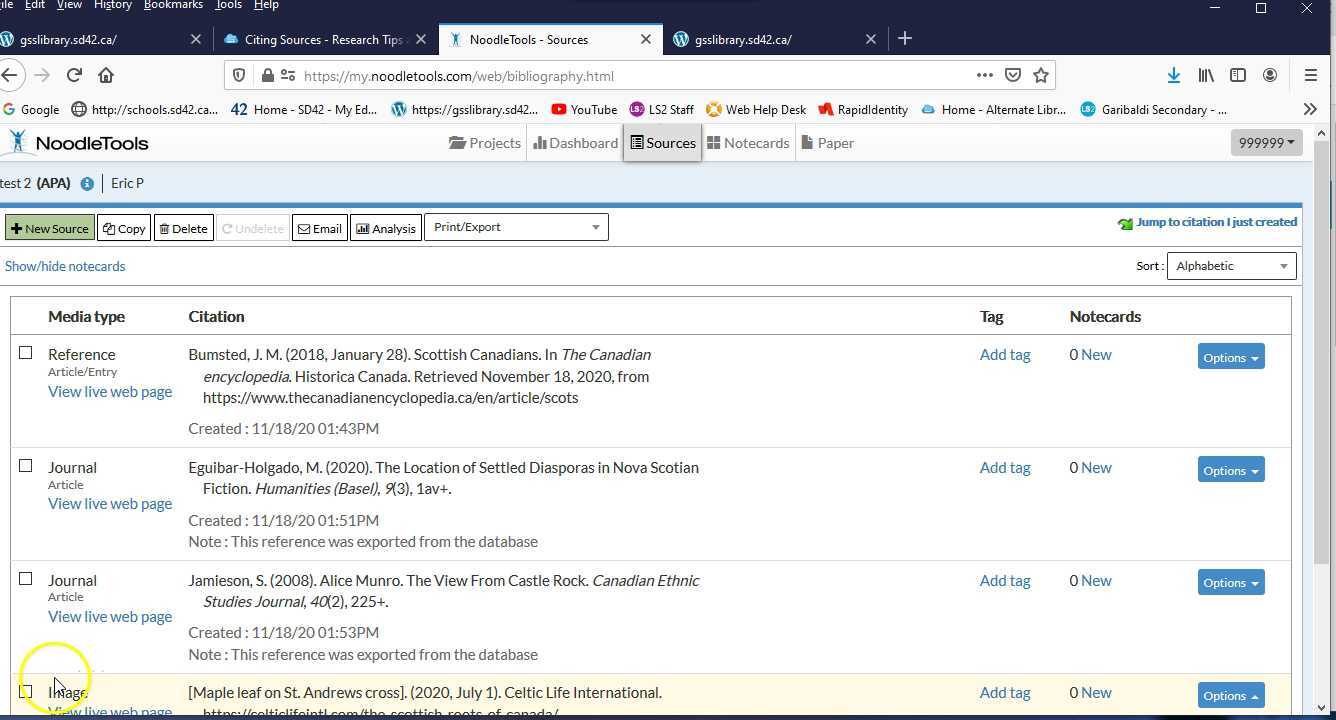Select the Analysis tool
This screenshot has width=1336, height=720.
coord(385,227)
